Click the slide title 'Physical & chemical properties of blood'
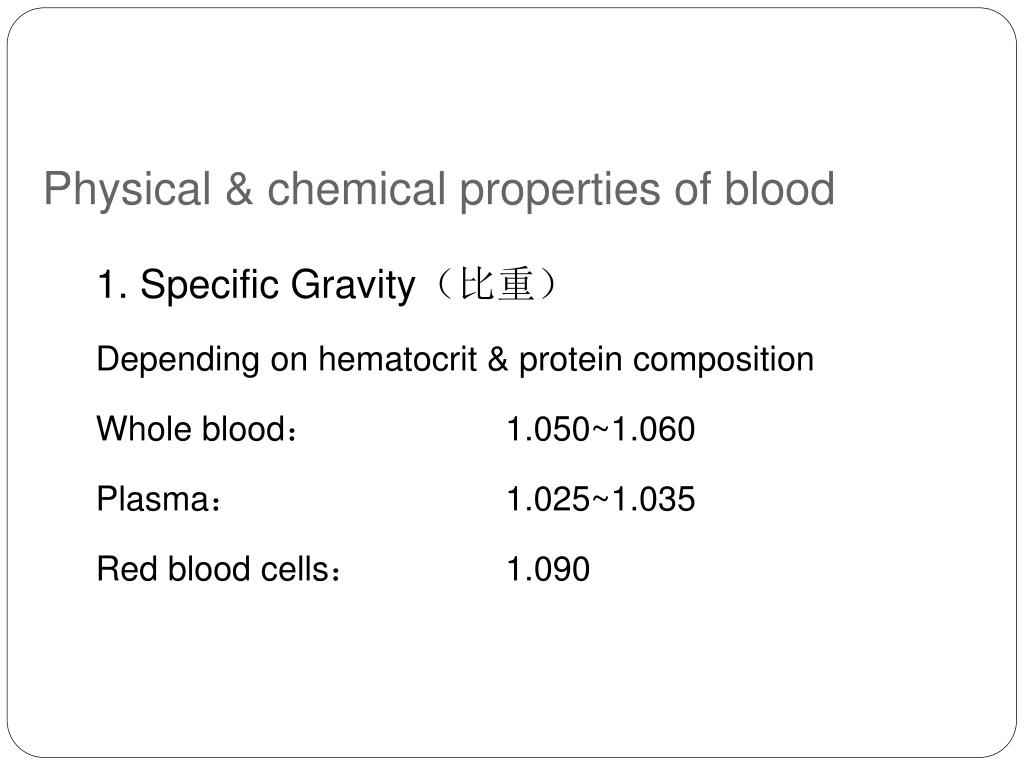Screen dimensions: 1024x768 (439, 189)
